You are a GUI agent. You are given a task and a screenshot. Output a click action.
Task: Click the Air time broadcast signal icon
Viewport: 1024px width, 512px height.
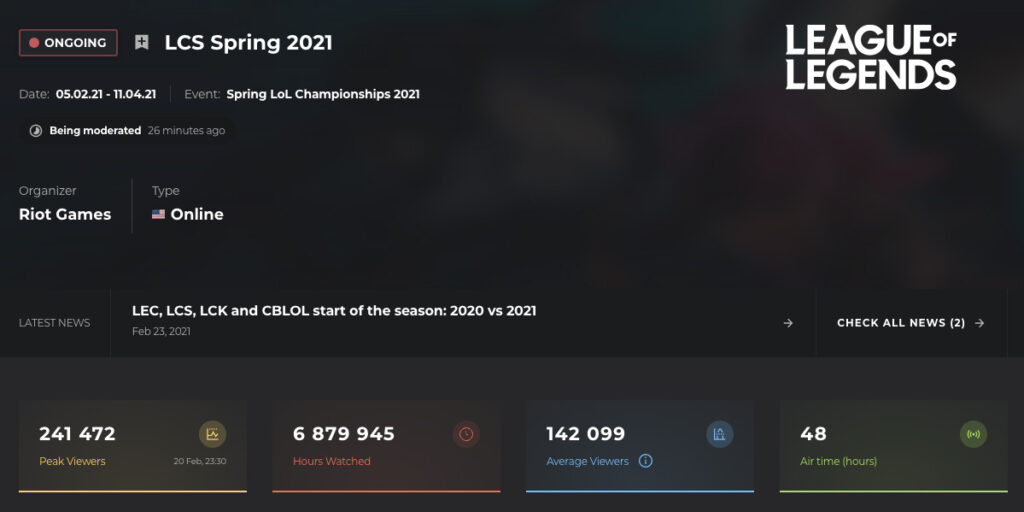point(973,434)
